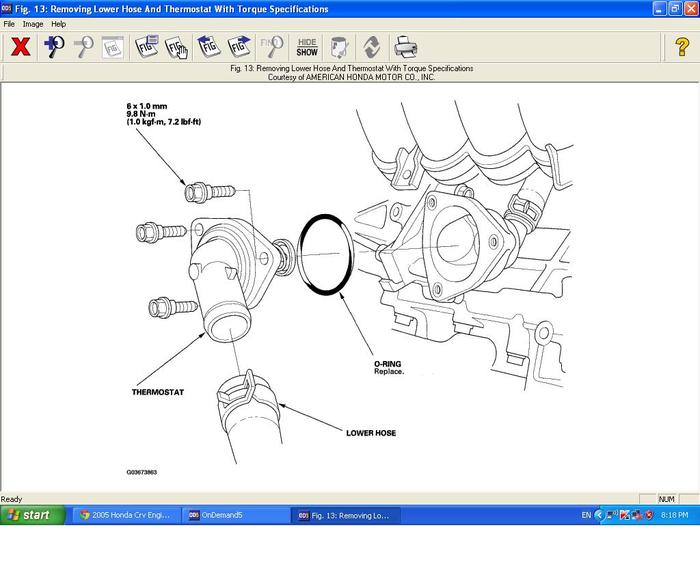The width and height of the screenshot is (700, 571).
Task: Open help with the yellow question mark
Action: point(682,47)
